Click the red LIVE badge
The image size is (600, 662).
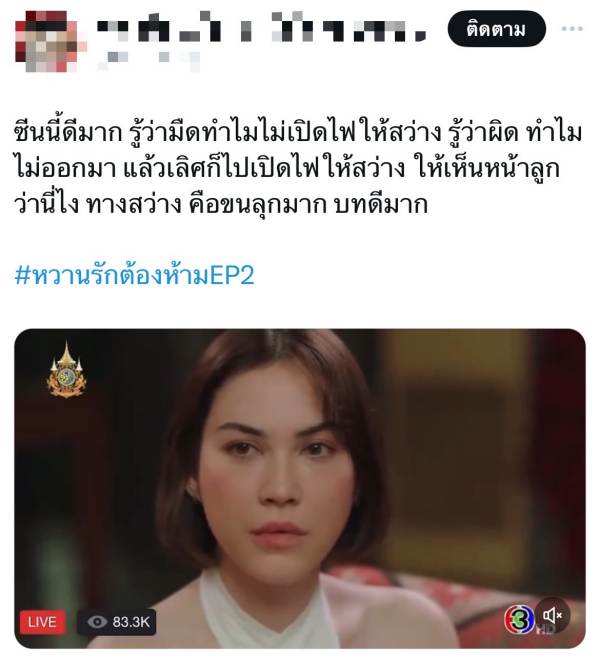(x=42, y=622)
